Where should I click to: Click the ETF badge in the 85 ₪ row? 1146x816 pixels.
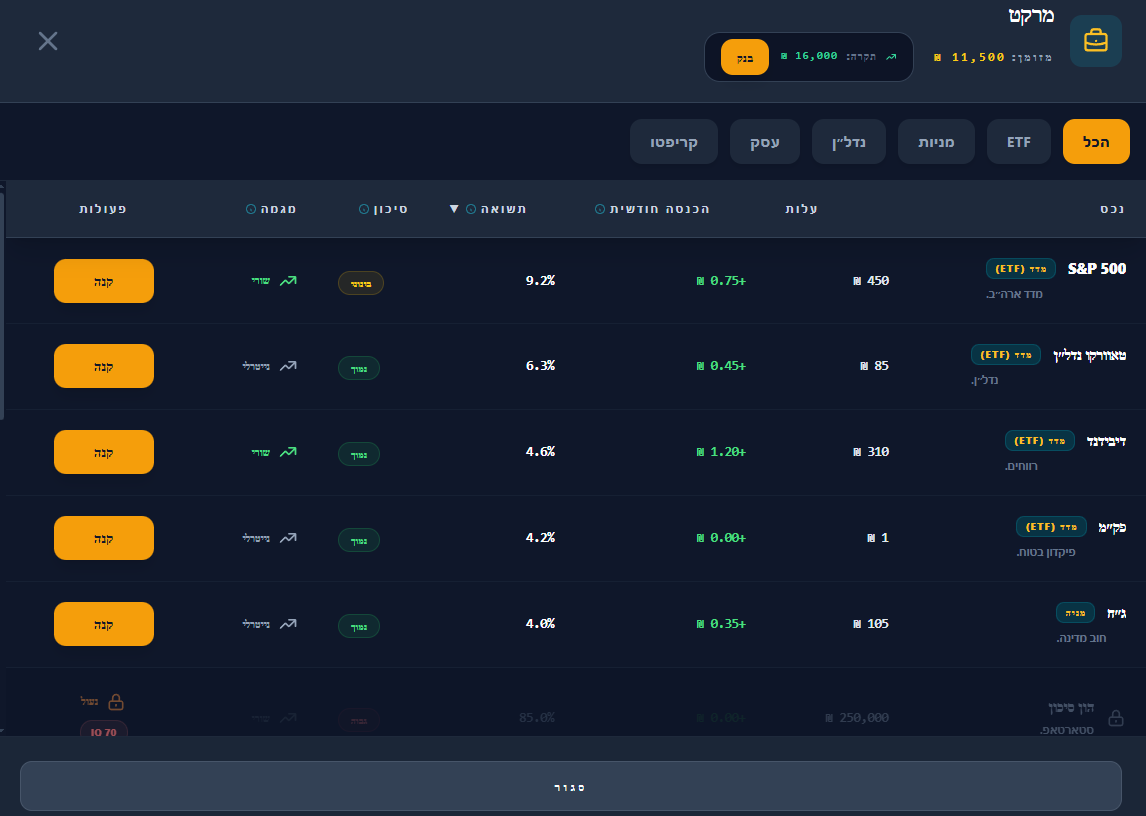click(x=1006, y=355)
